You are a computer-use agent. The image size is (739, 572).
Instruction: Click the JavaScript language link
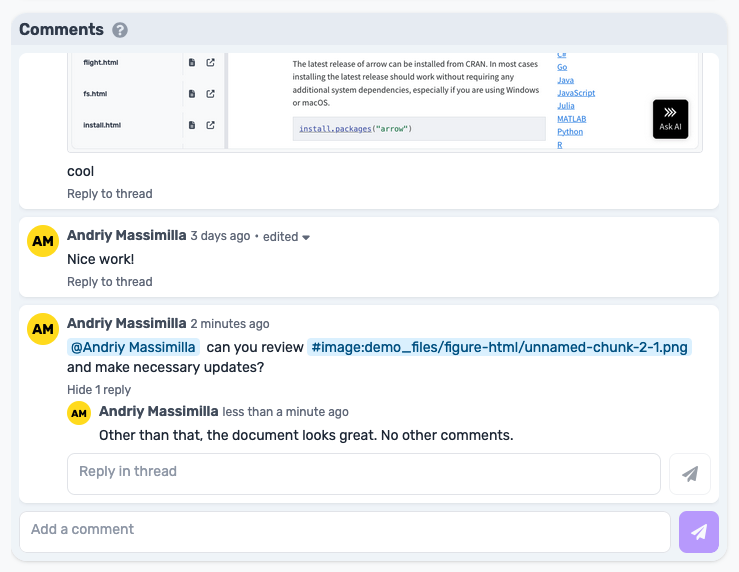coord(576,93)
